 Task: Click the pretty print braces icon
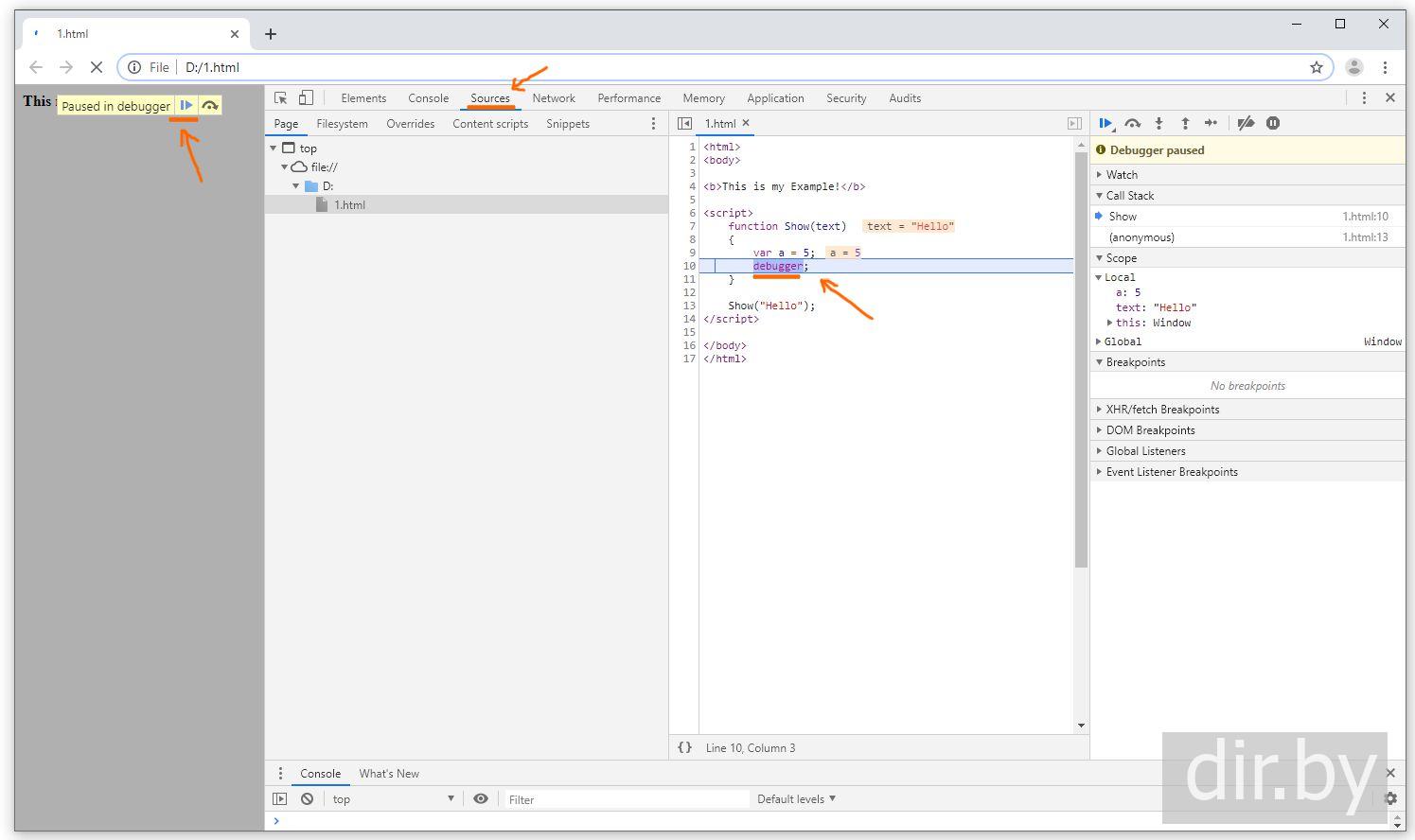tap(684, 747)
